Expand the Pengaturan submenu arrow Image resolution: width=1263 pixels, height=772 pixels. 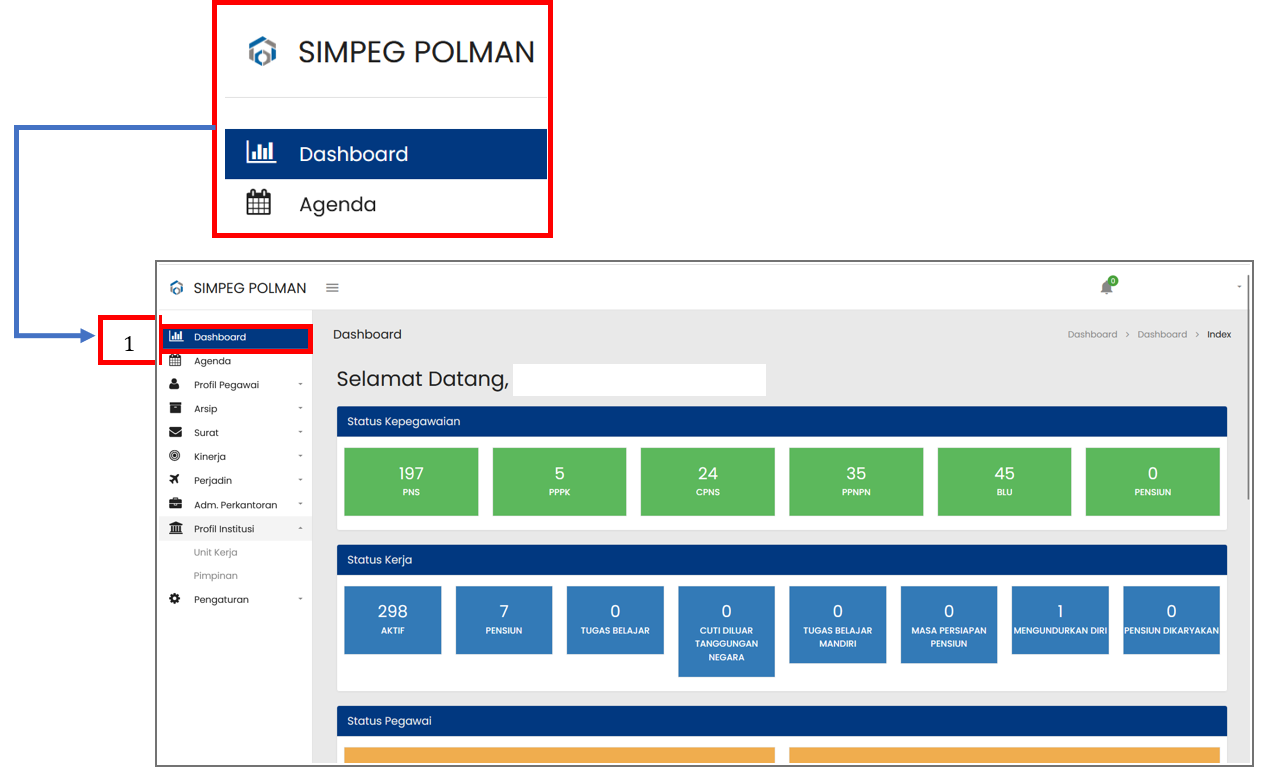point(300,600)
